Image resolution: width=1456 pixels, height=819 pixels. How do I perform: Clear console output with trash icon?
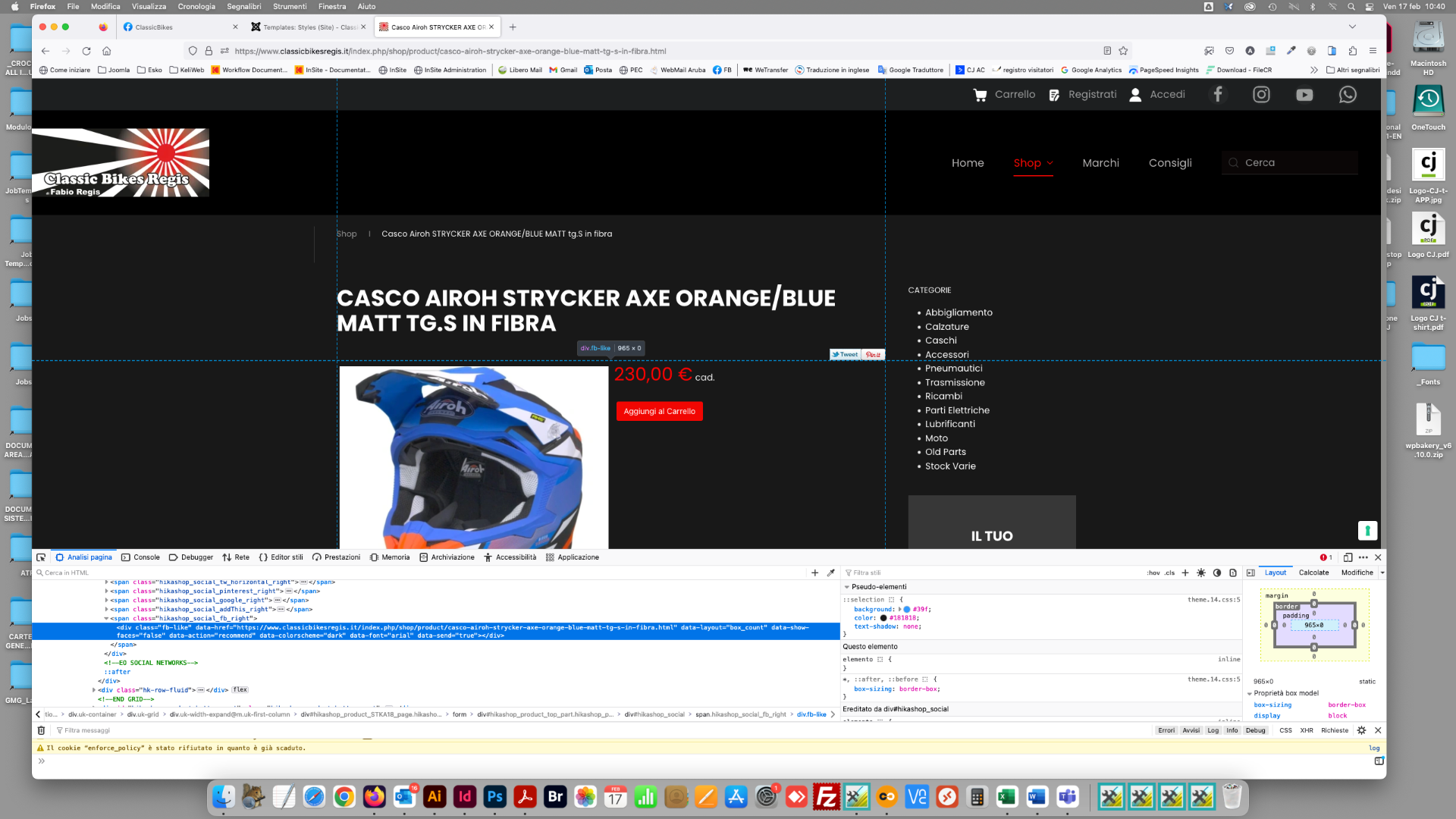pyautogui.click(x=41, y=730)
